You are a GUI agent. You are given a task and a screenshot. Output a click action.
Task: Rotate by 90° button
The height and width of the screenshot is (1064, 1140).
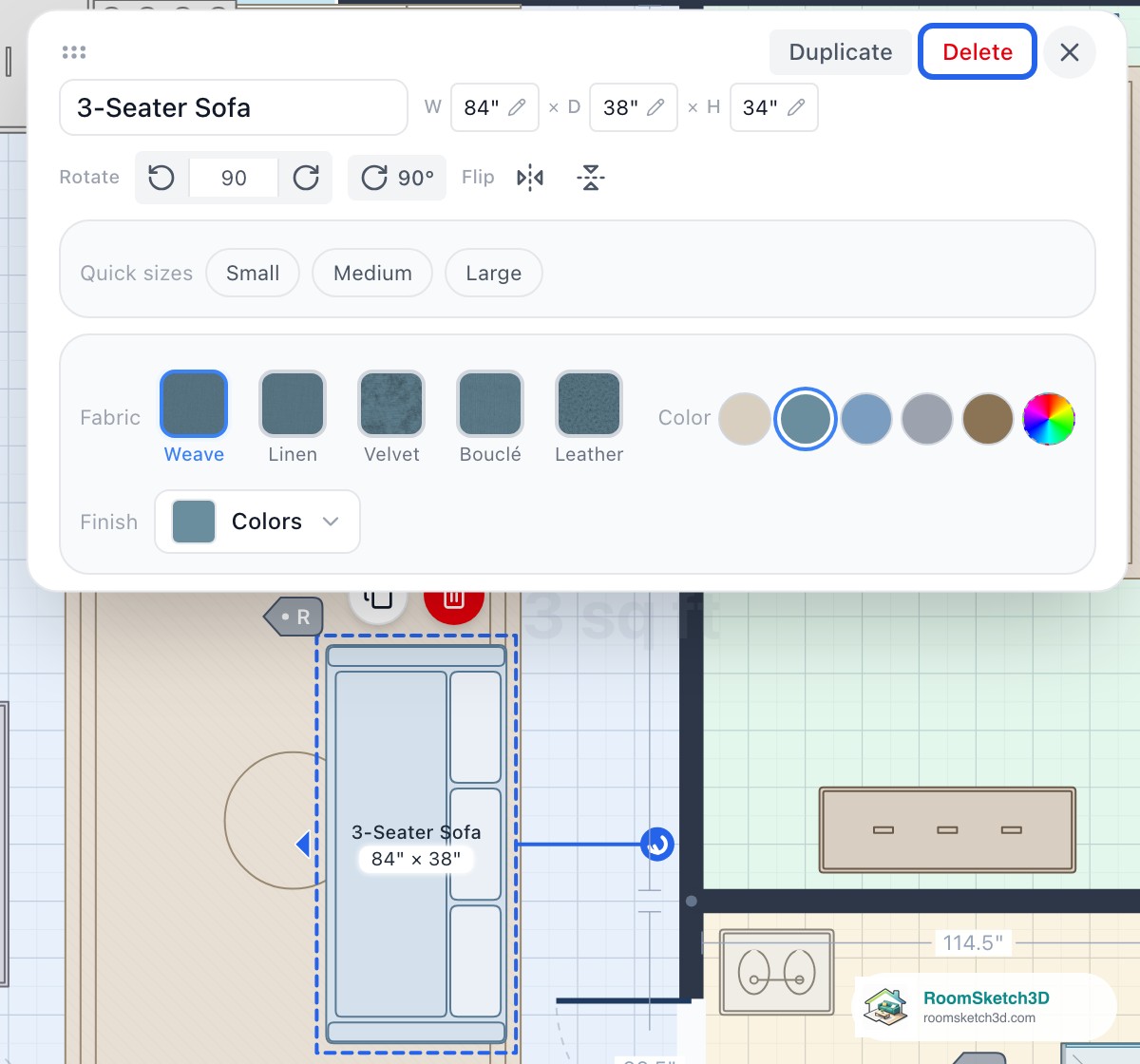click(x=397, y=178)
